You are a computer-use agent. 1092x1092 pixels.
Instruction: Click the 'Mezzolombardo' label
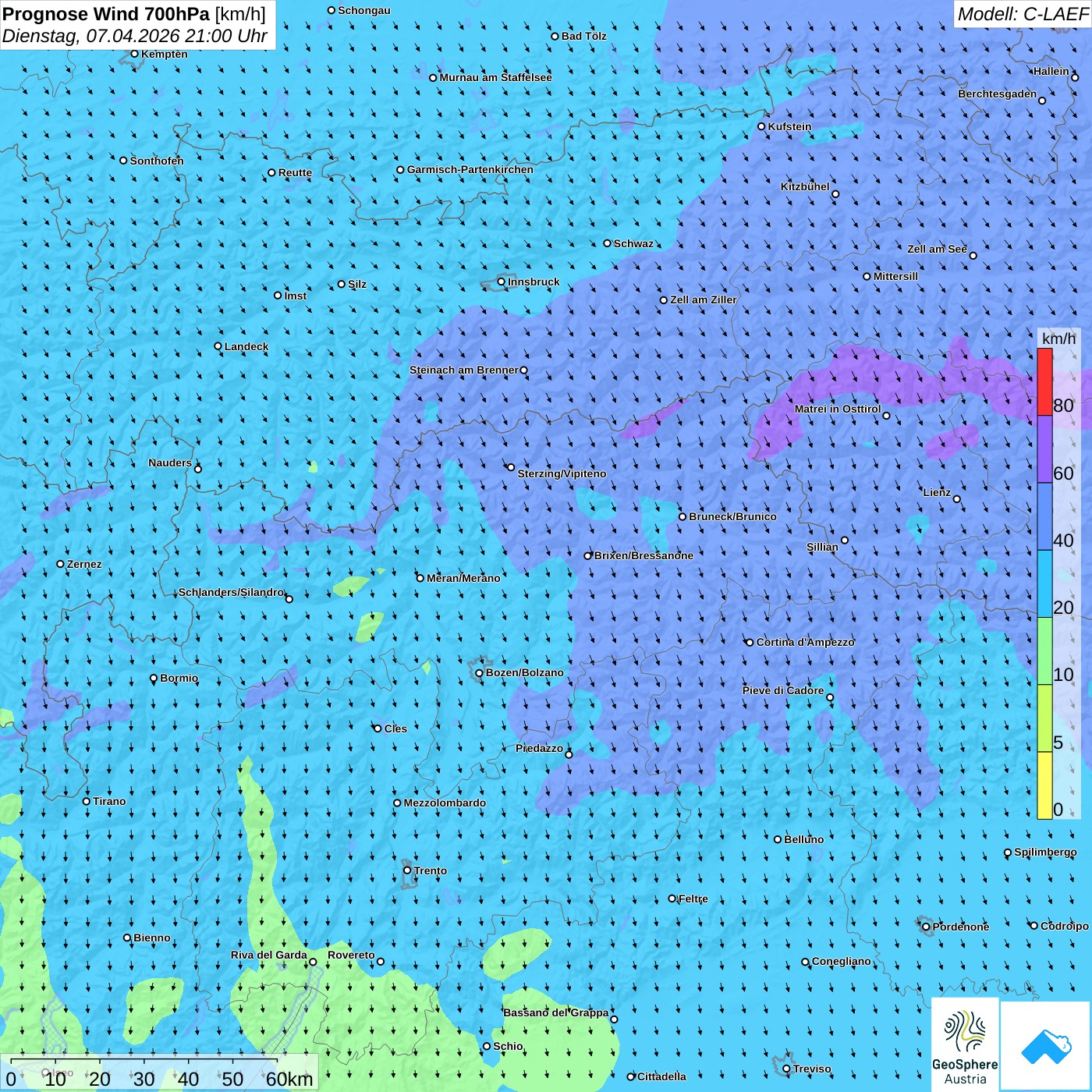(445, 803)
